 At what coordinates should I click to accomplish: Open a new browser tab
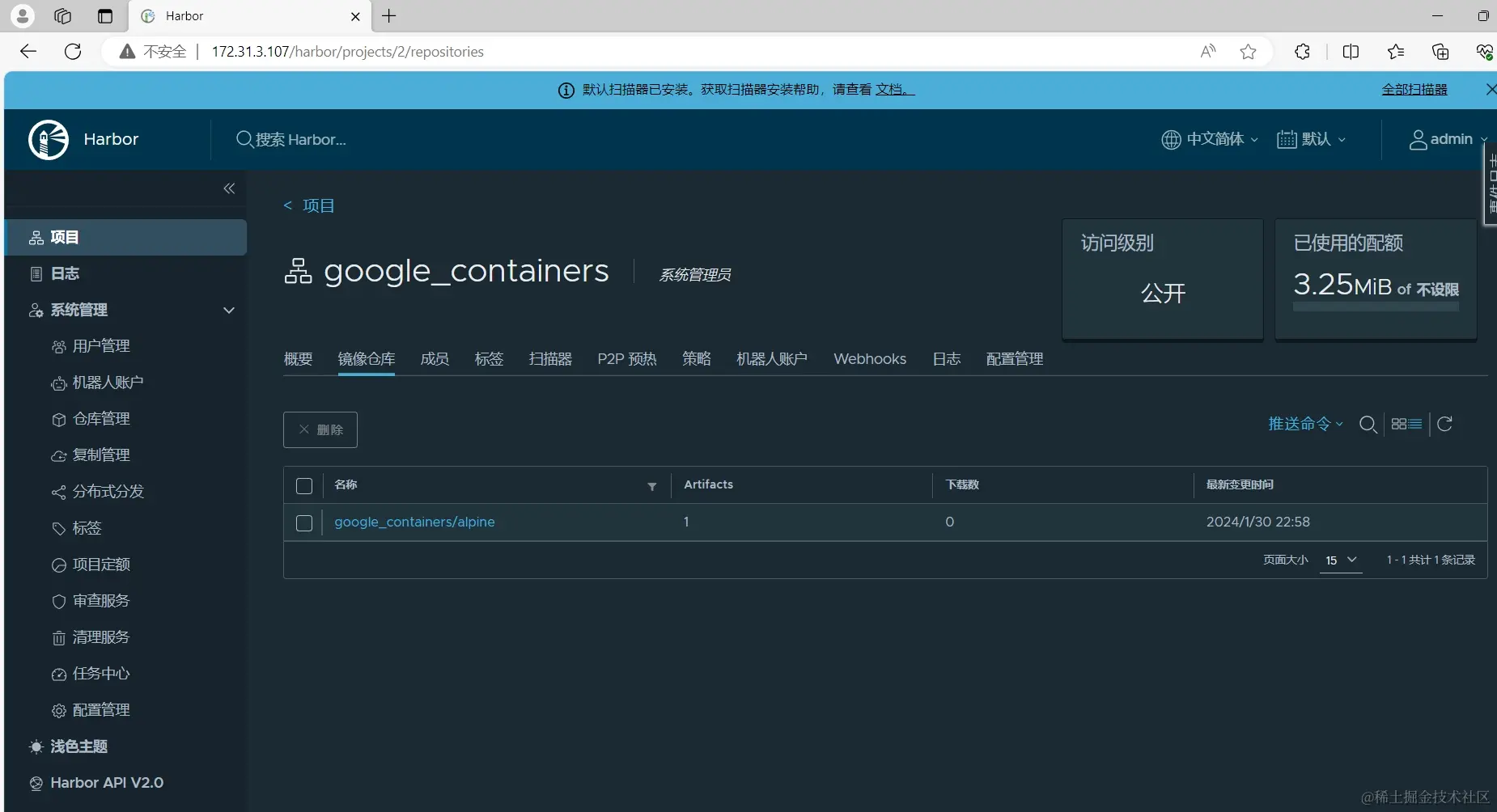pyautogui.click(x=389, y=16)
